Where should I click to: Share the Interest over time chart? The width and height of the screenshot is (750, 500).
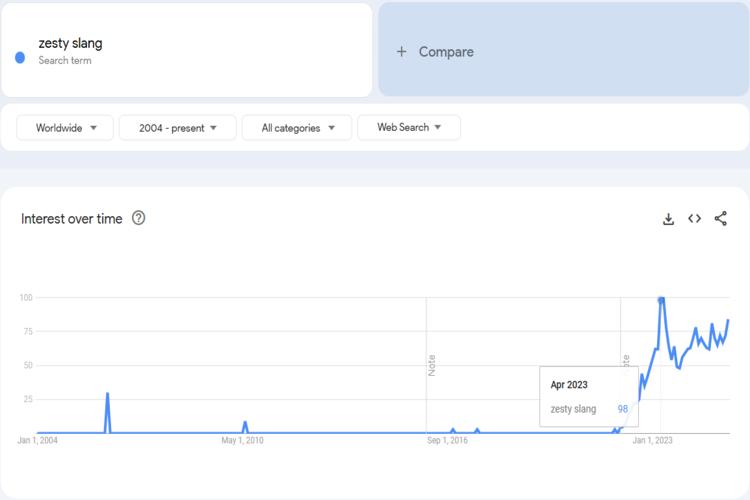[x=721, y=219]
